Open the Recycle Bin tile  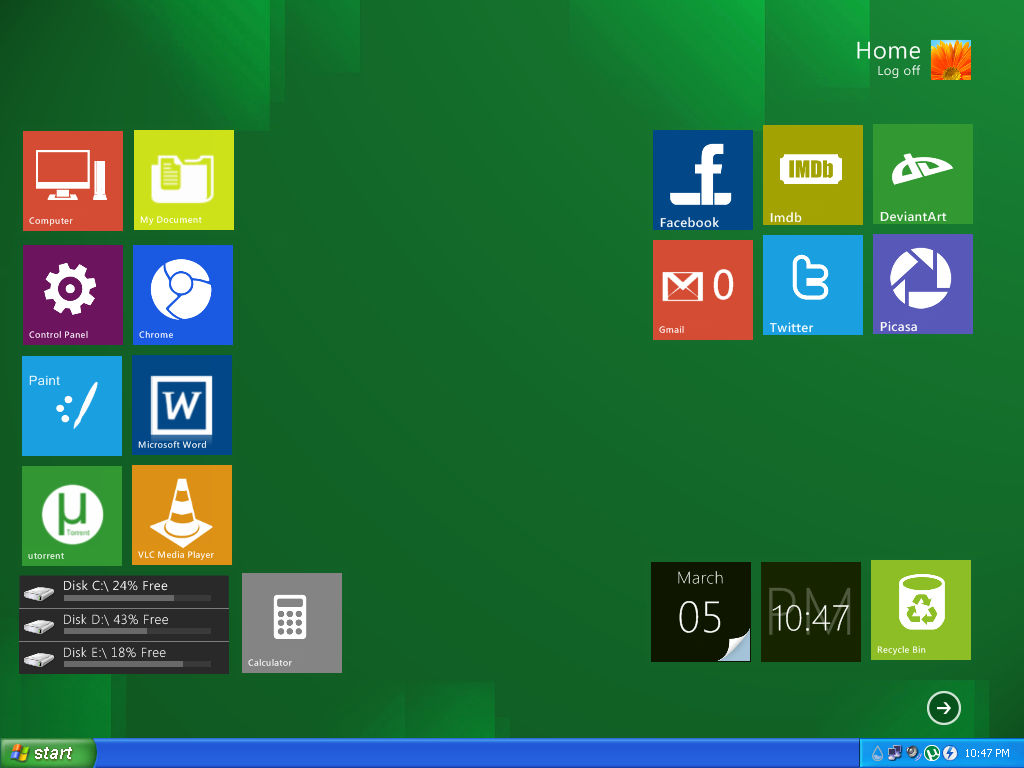click(921, 610)
